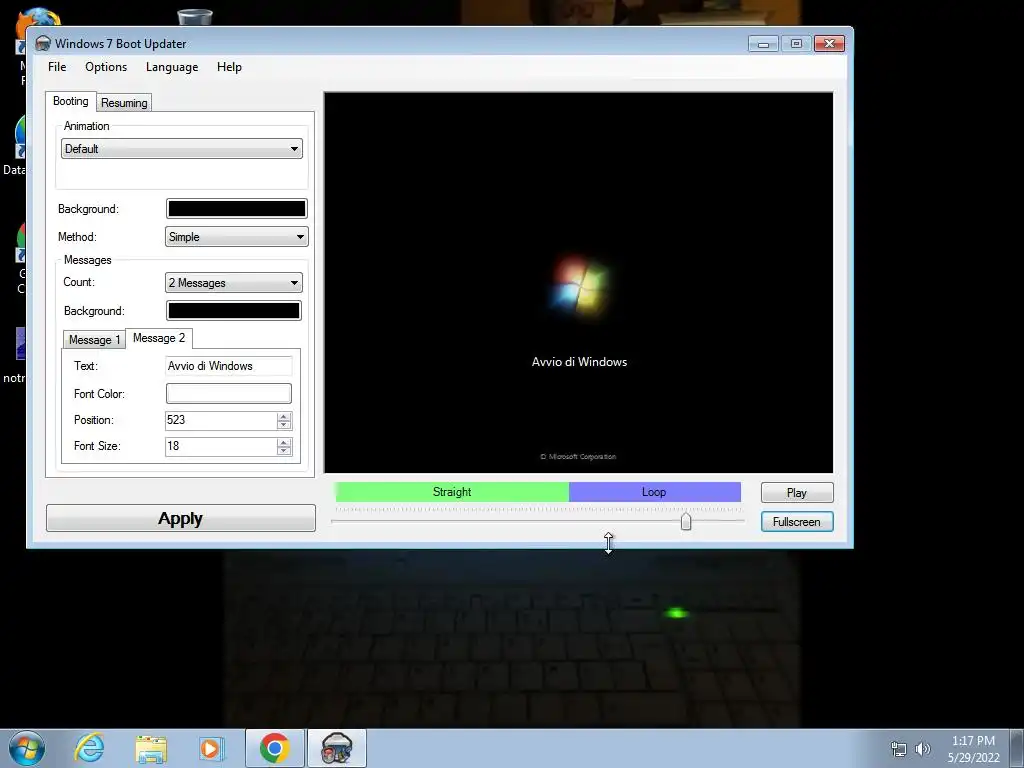Viewport: 1024px width, 768px height.
Task: Open the network tray icon
Action: [899, 749]
